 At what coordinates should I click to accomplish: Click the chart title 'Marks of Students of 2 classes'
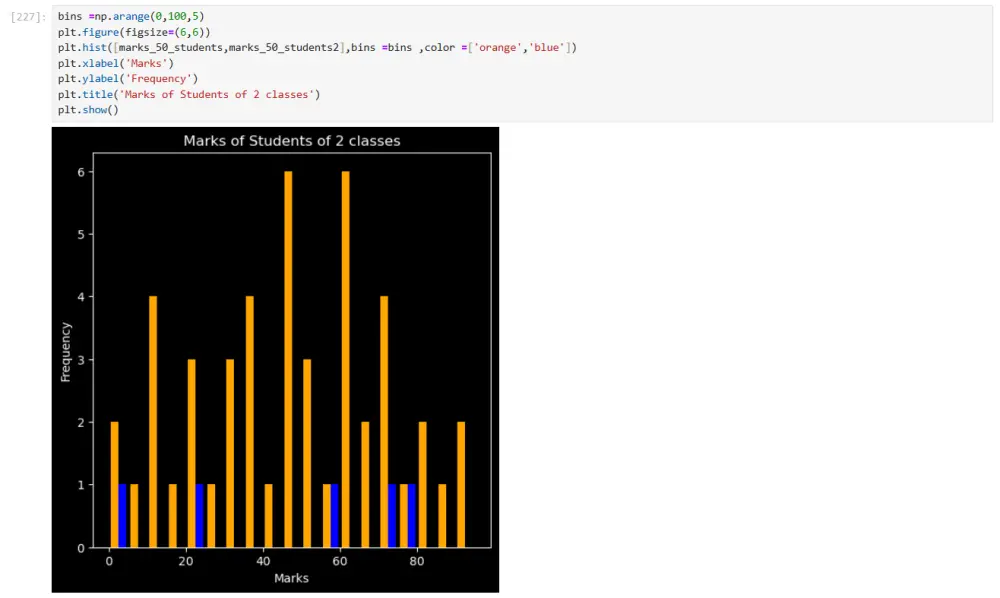pyautogui.click(x=291, y=141)
